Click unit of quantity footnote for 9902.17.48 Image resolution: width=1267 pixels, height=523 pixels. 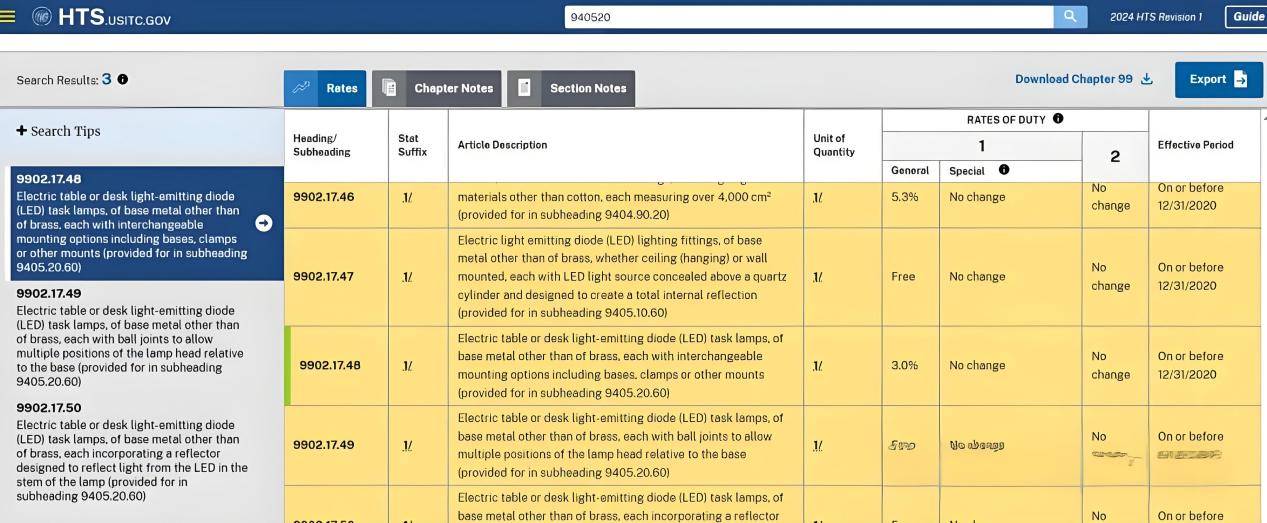tap(818, 365)
